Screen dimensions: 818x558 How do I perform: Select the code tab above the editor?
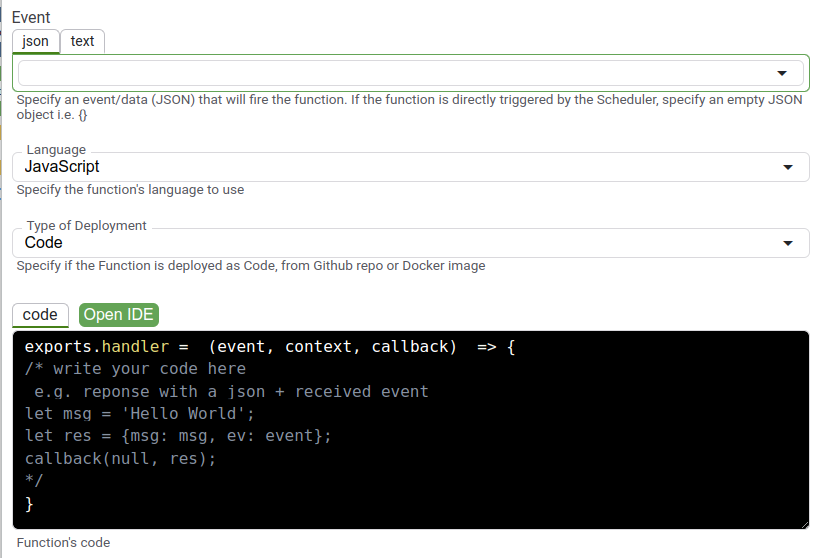[40, 315]
